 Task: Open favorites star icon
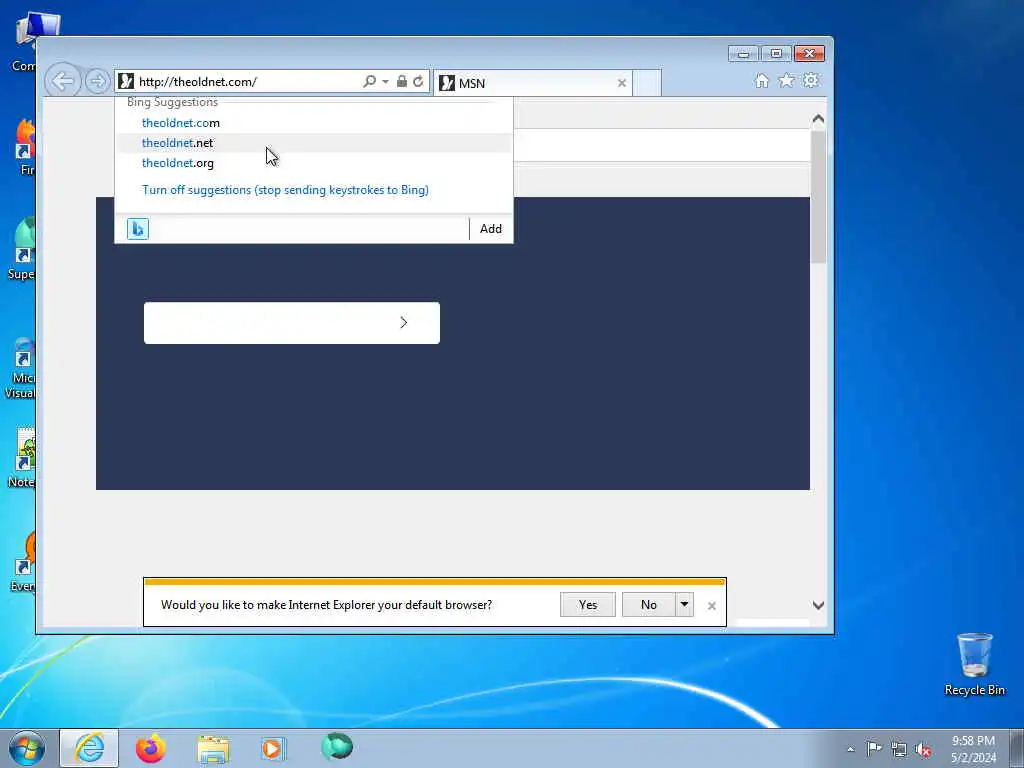[786, 80]
